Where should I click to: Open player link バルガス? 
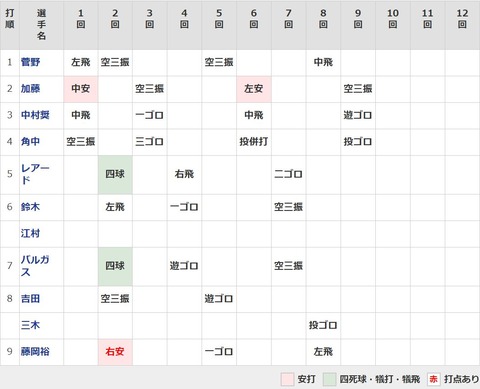pyautogui.click(x=35, y=266)
